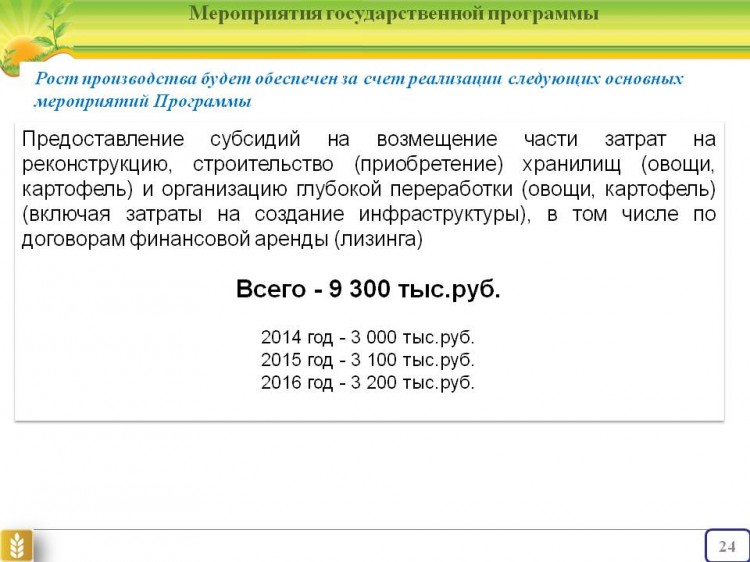Click the line 'мероприятий Программы'
750x562 pixels.
[x=143, y=101]
